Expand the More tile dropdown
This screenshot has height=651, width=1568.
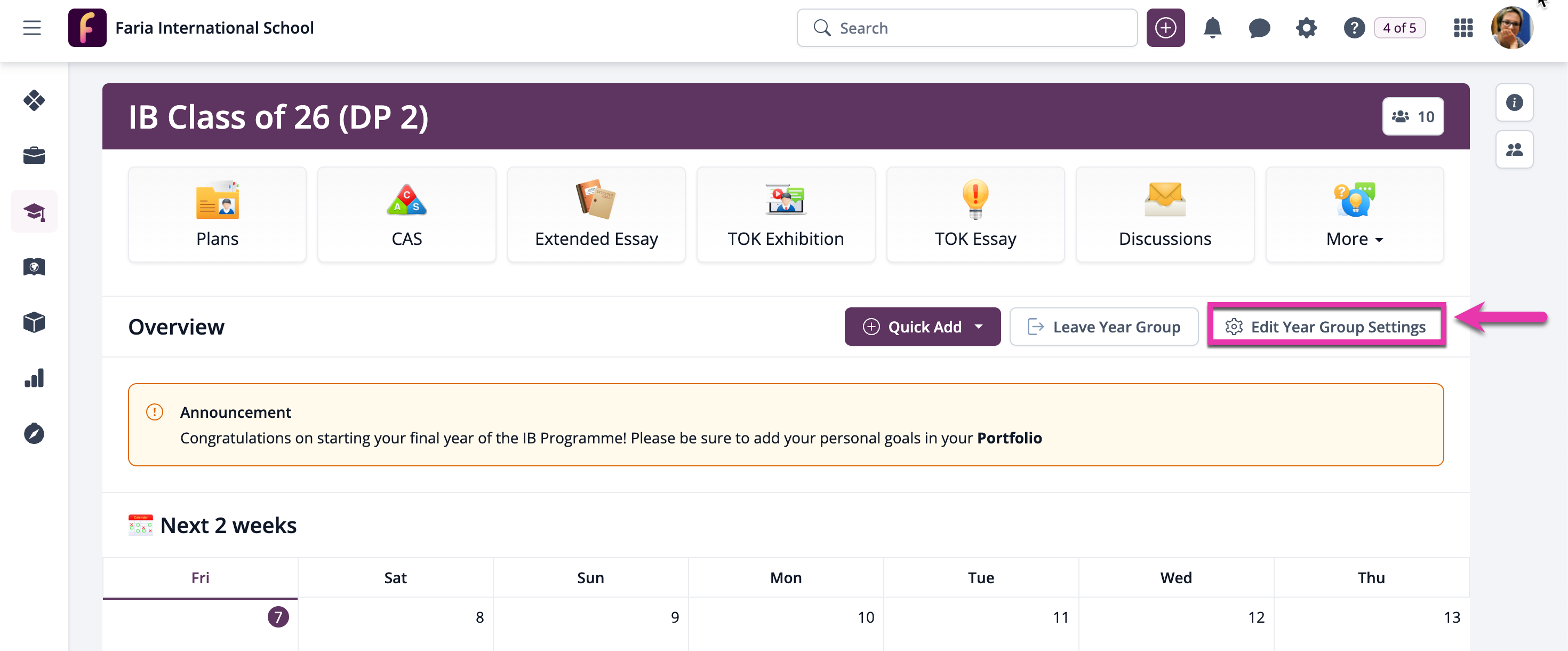pos(1354,215)
